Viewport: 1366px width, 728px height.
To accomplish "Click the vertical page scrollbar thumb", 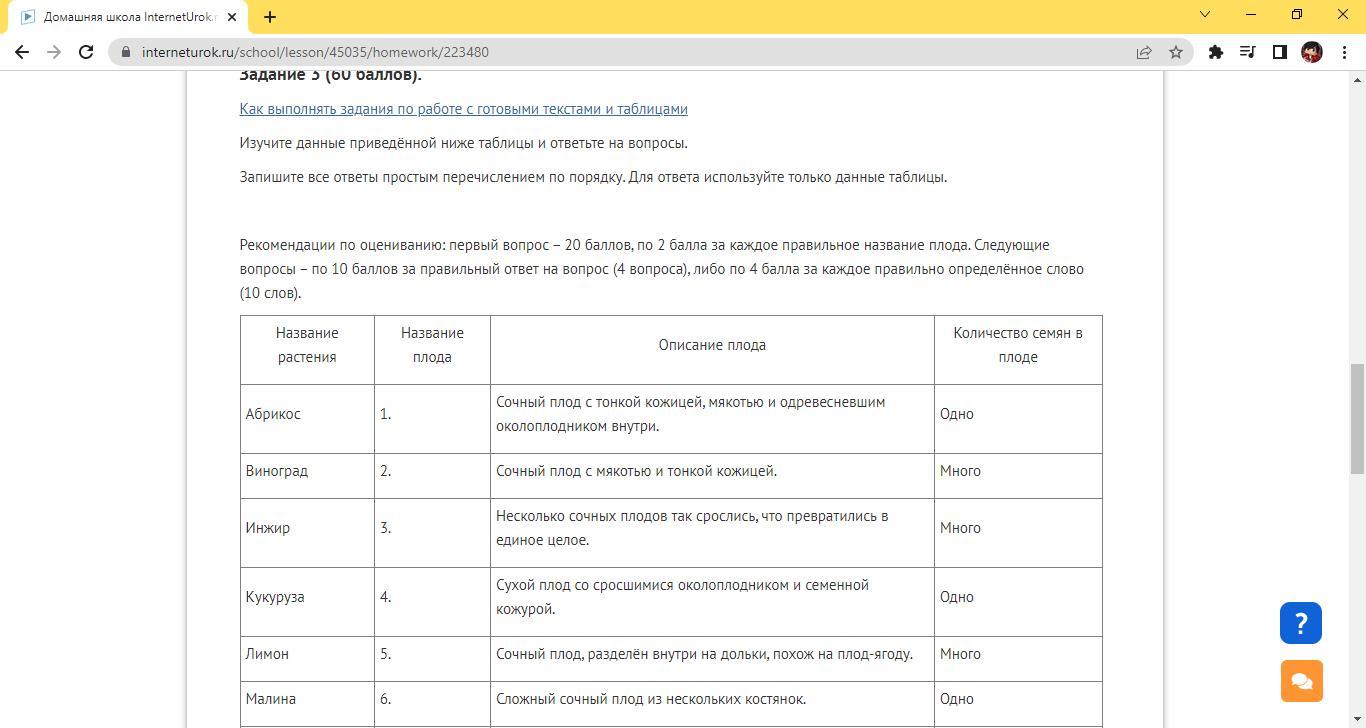I will (x=1357, y=420).
